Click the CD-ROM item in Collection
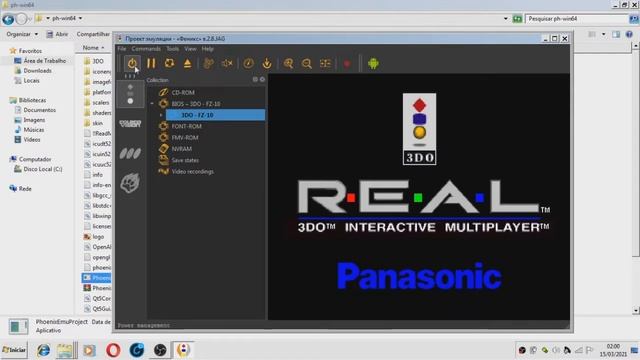Image resolution: width=640 pixels, height=360 pixels. pyautogui.click(x=183, y=92)
